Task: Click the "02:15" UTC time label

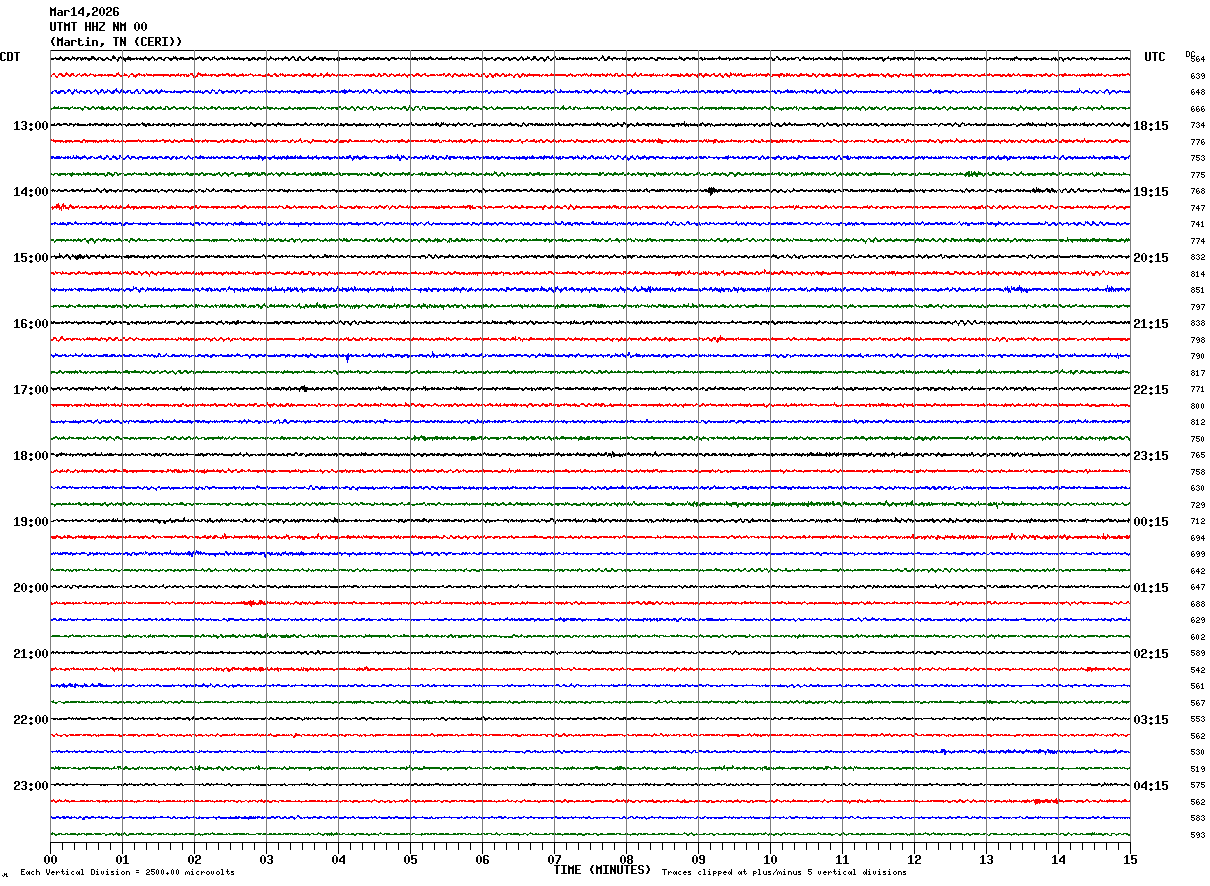Action: (x=1150, y=654)
